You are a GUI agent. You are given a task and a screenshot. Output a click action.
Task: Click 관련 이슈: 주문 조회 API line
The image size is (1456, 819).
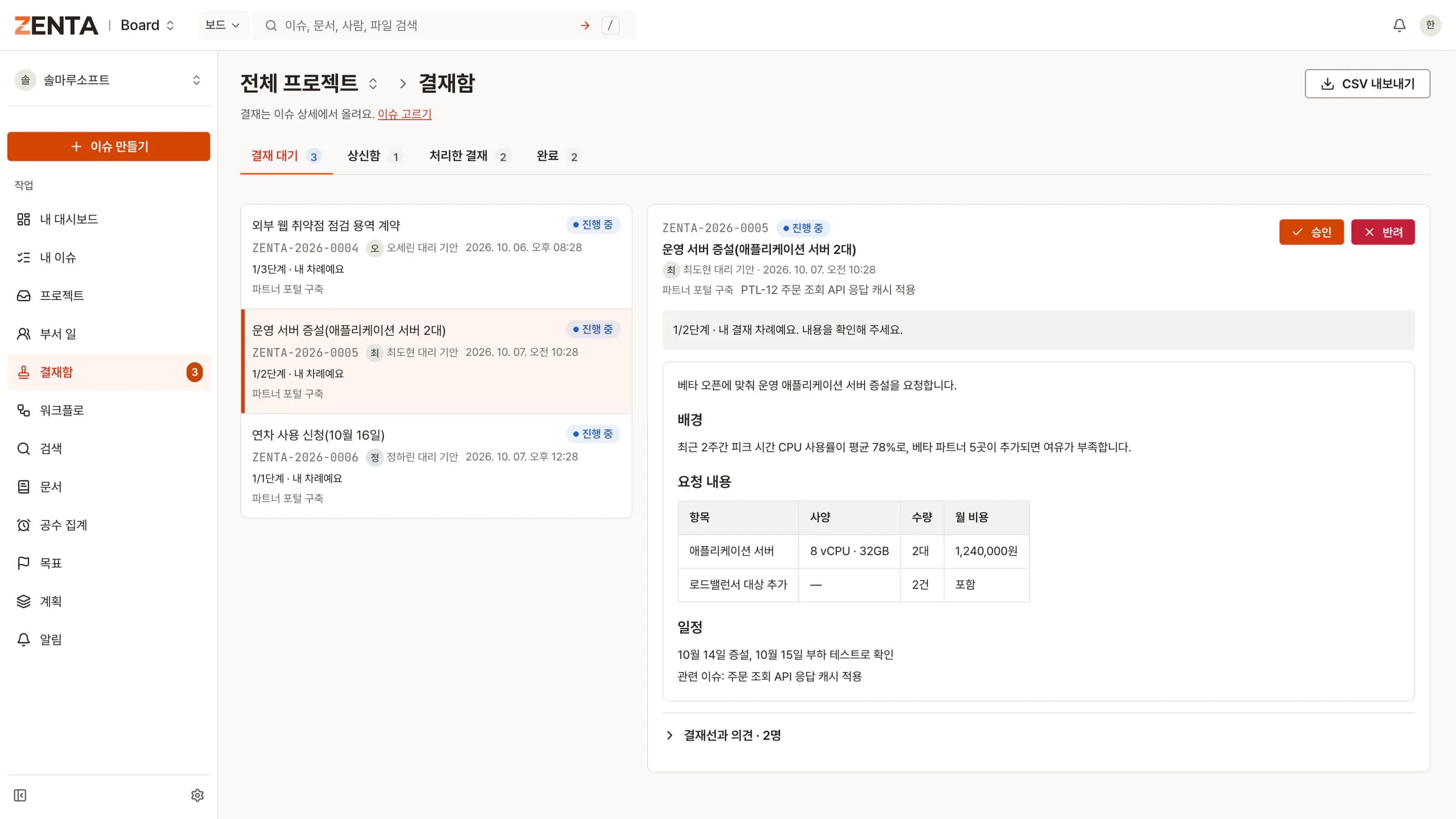point(769,676)
